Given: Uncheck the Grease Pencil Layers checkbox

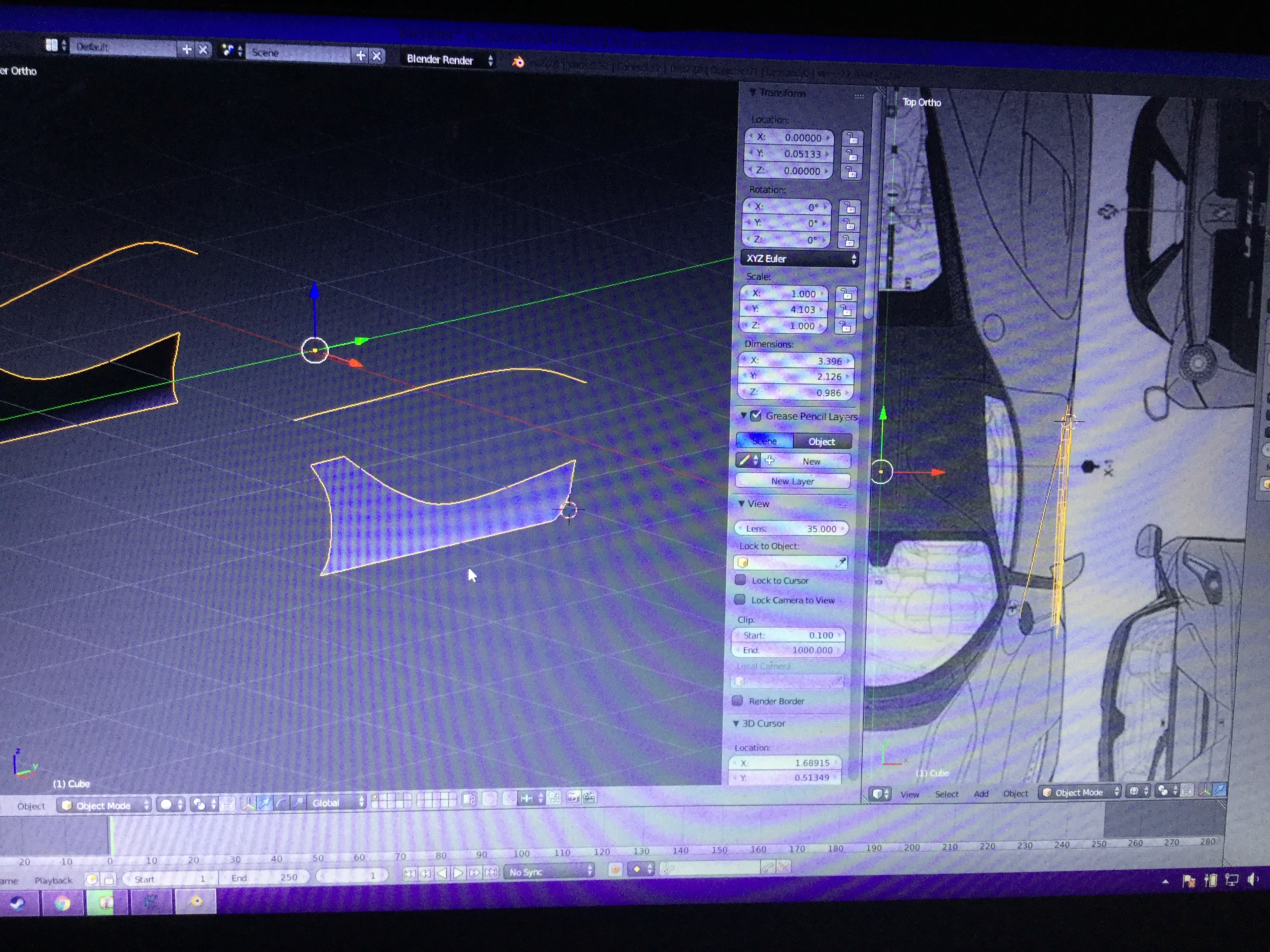Looking at the screenshot, I should pyautogui.click(x=756, y=415).
